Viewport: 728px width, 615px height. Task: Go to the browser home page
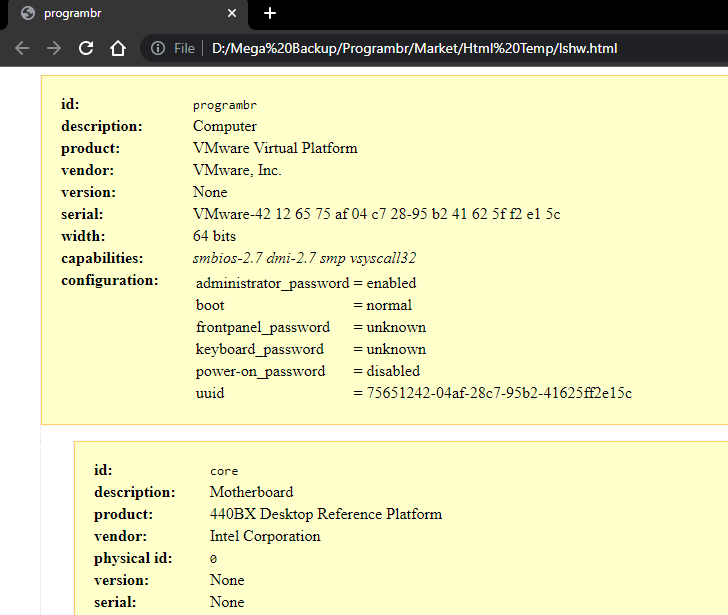(x=118, y=48)
